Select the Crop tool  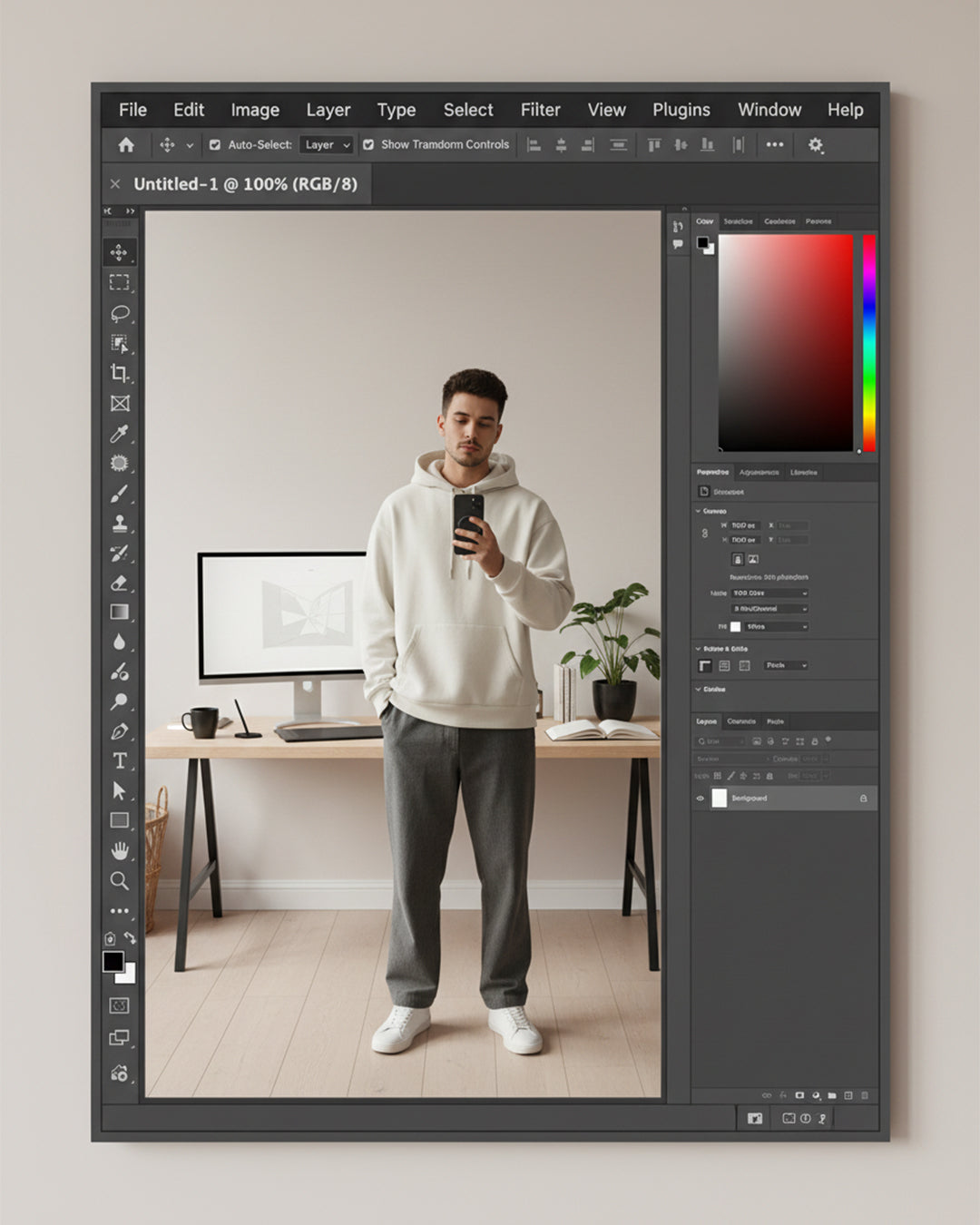pyautogui.click(x=120, y=373)
